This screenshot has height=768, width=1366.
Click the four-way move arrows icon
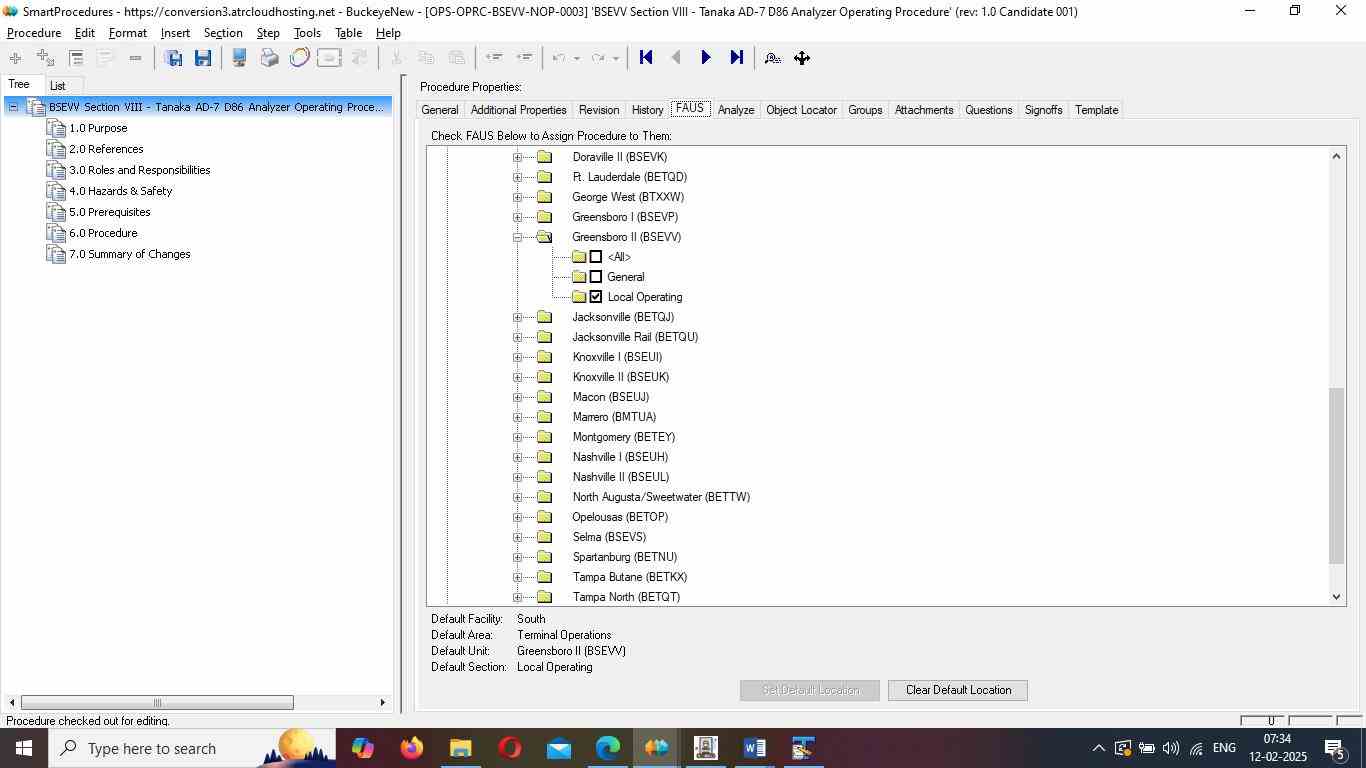point(802,58)
